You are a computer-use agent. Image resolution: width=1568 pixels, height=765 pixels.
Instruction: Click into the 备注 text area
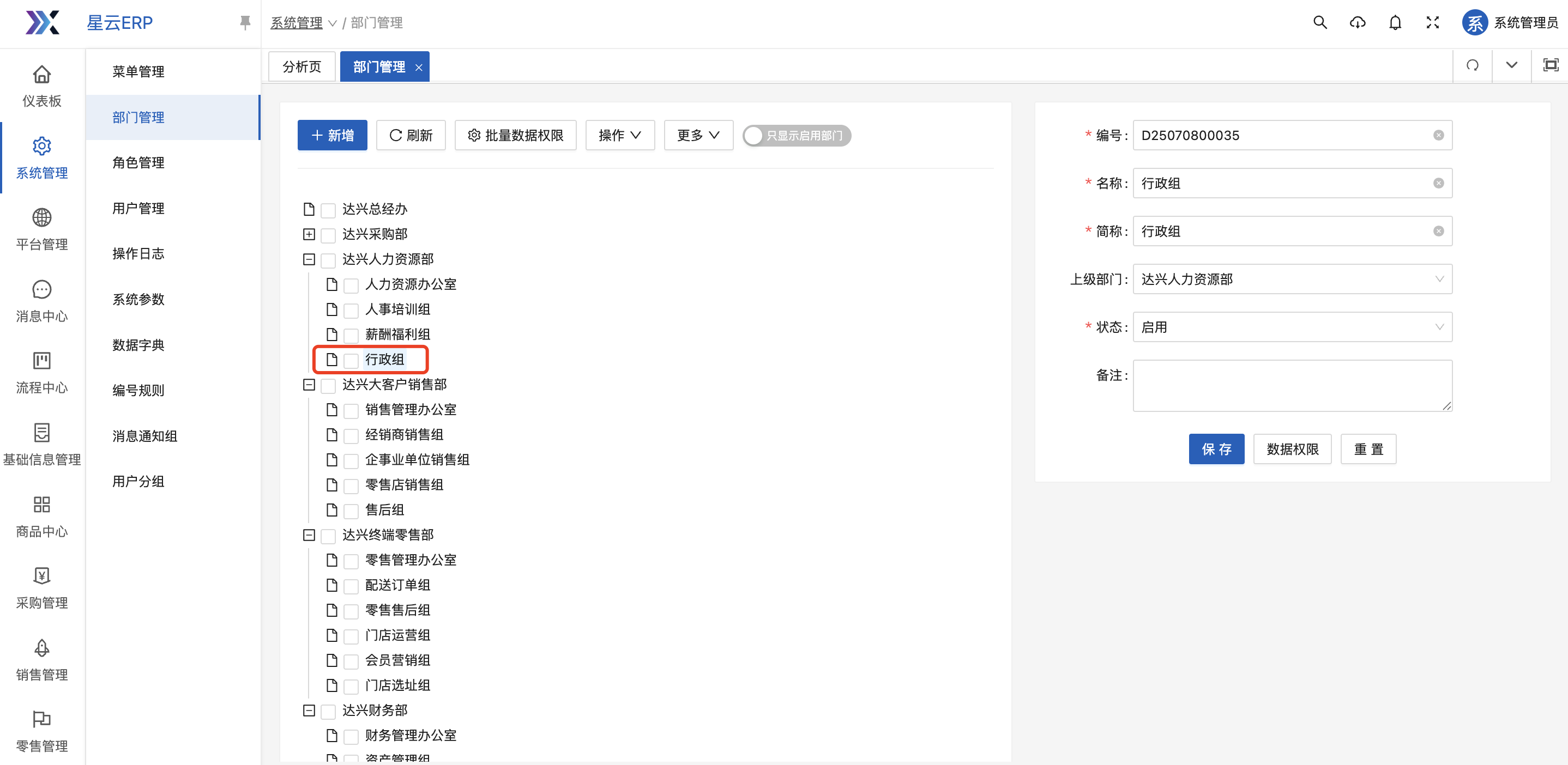[x=1292, y=385]
